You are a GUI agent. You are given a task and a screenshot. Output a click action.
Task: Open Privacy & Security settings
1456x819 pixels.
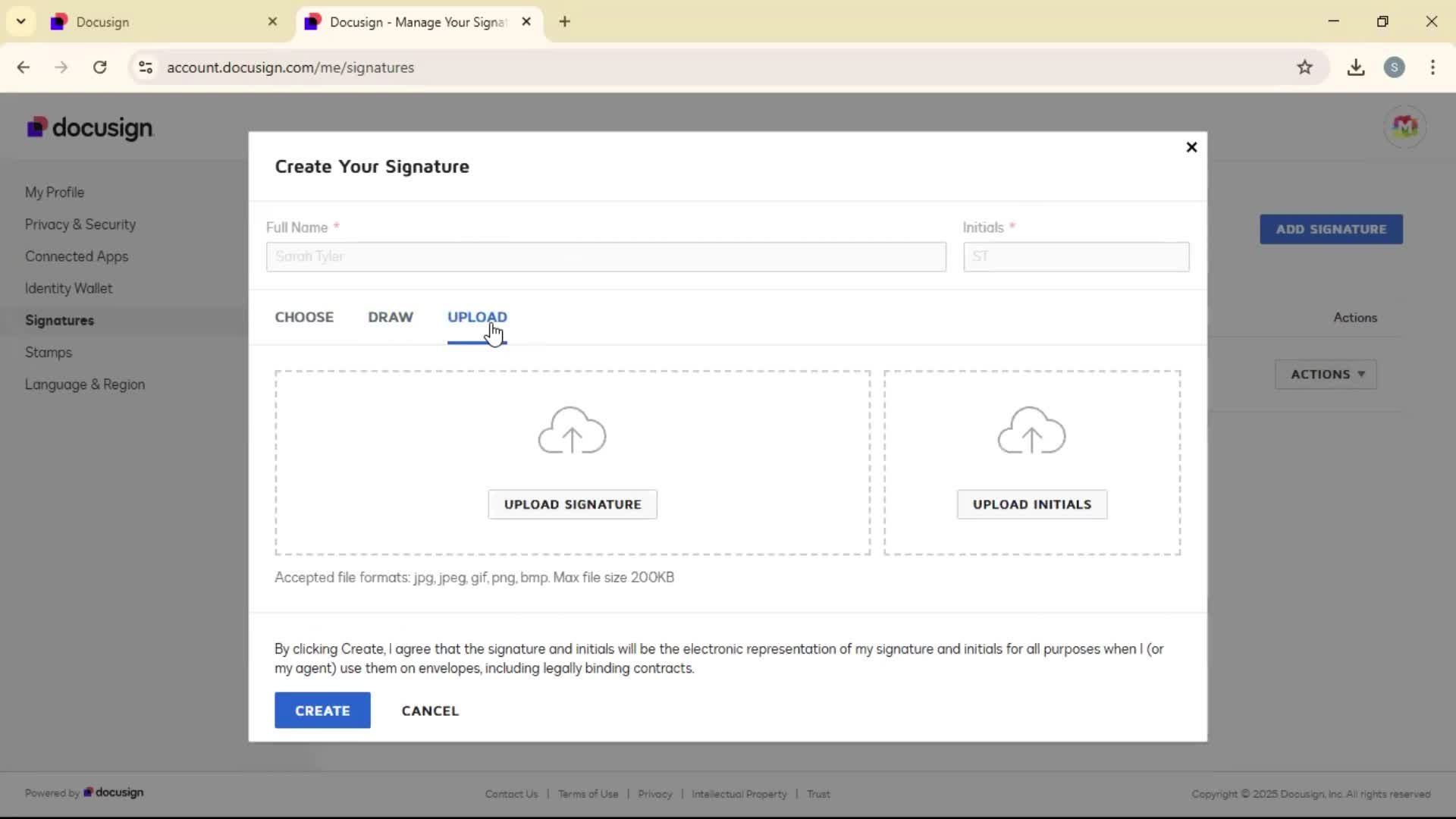tap(80, 224)
